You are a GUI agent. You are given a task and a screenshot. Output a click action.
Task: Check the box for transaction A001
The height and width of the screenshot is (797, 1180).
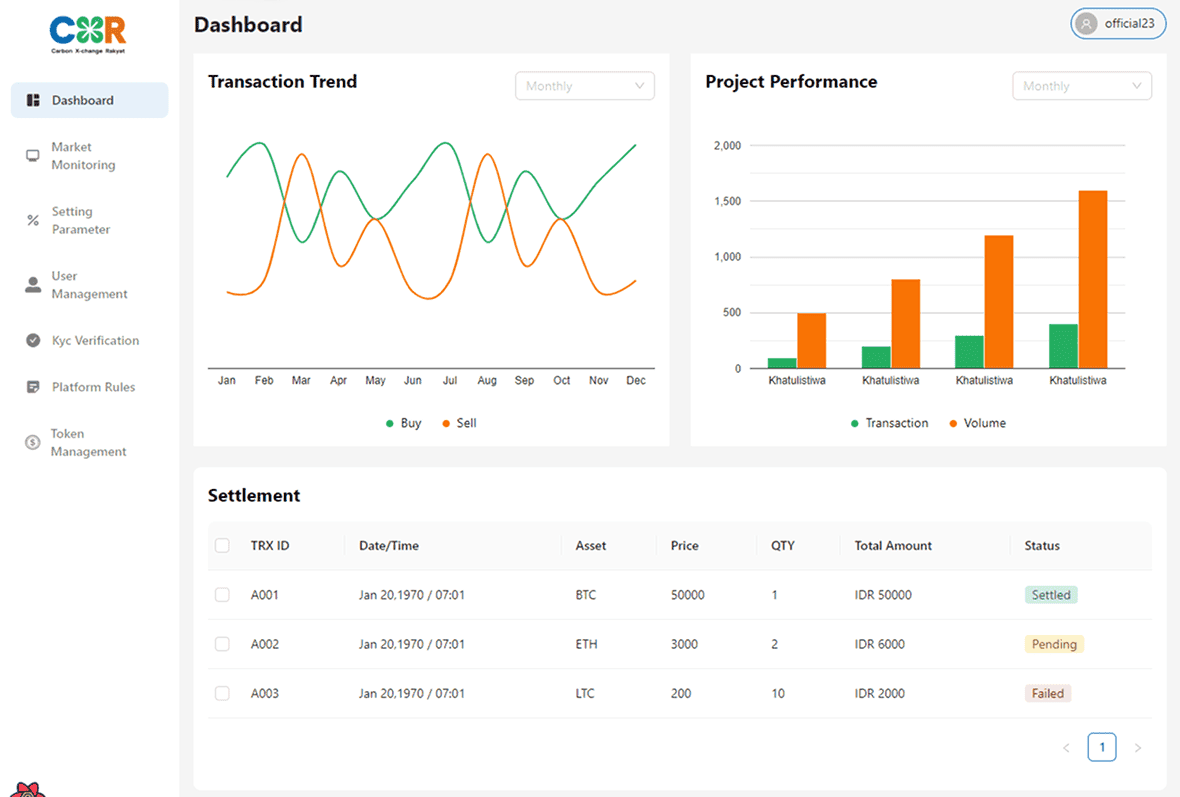click(x=222, y=595)
